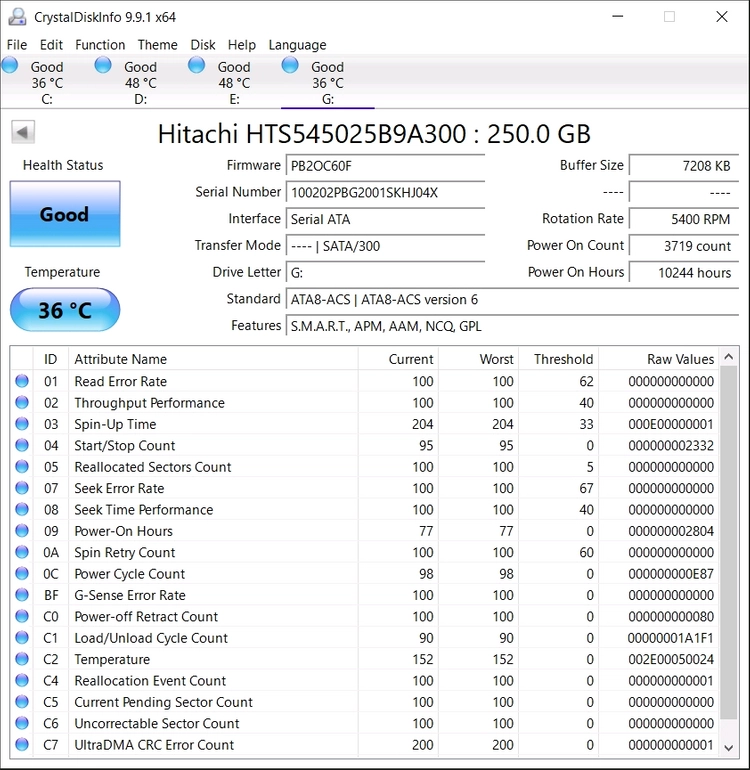Click the Interface field Serial ATA
The image size is (750, 770).
[x=386, y=219]
